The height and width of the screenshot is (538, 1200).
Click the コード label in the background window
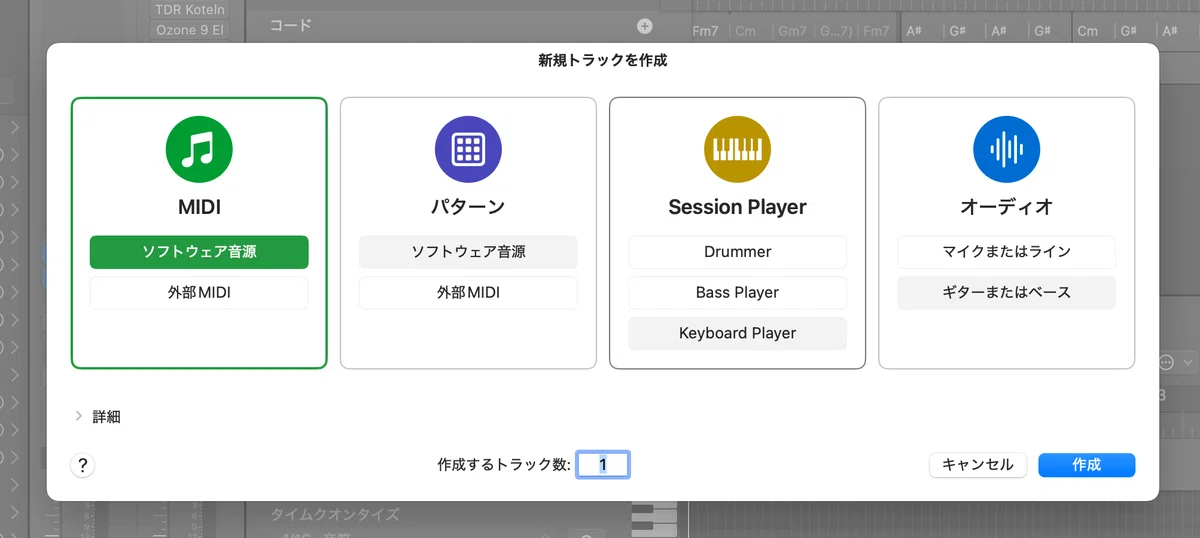click(x=291, y=26)
